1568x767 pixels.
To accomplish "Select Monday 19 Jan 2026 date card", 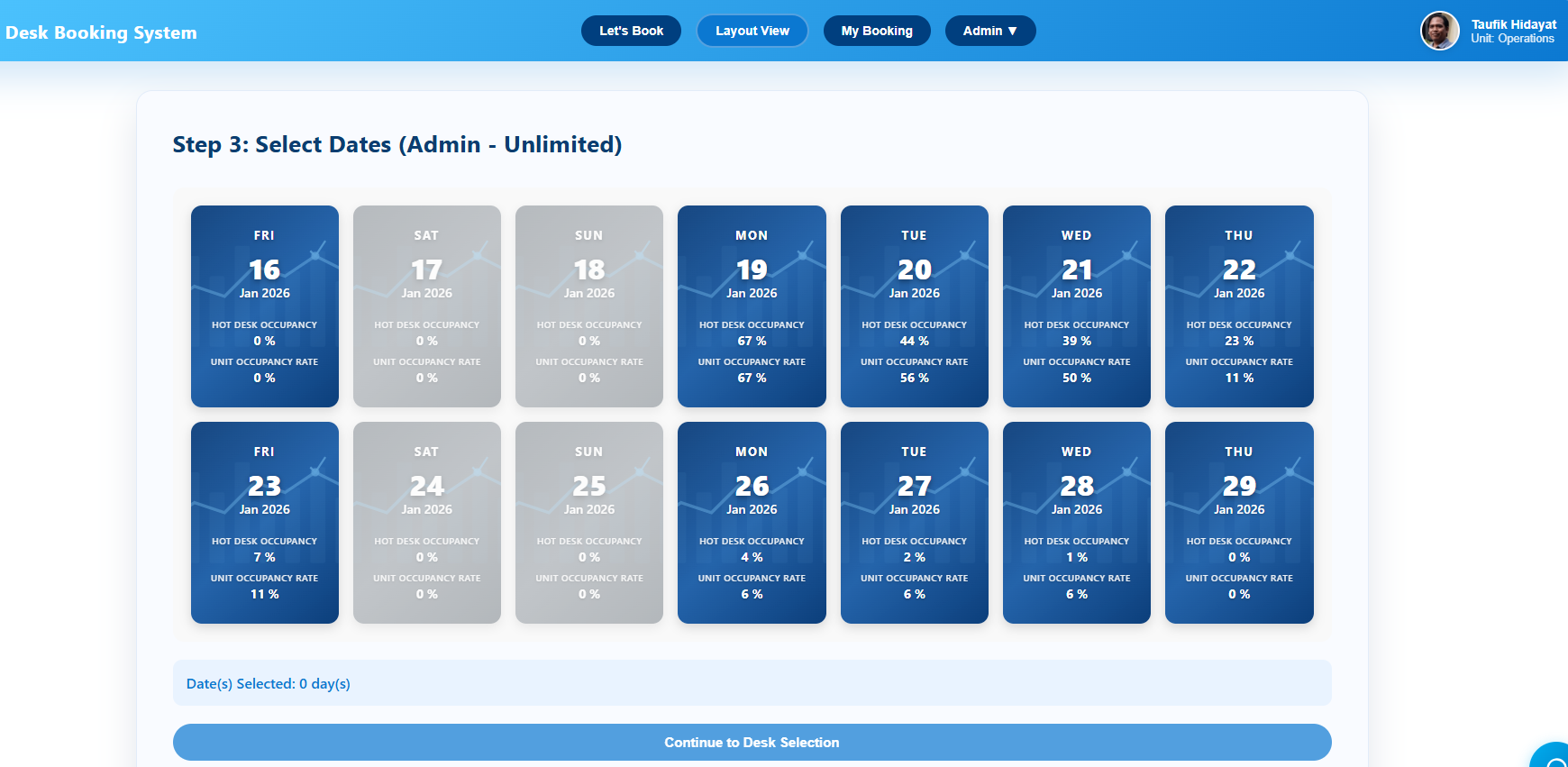I will pos(752,306).
